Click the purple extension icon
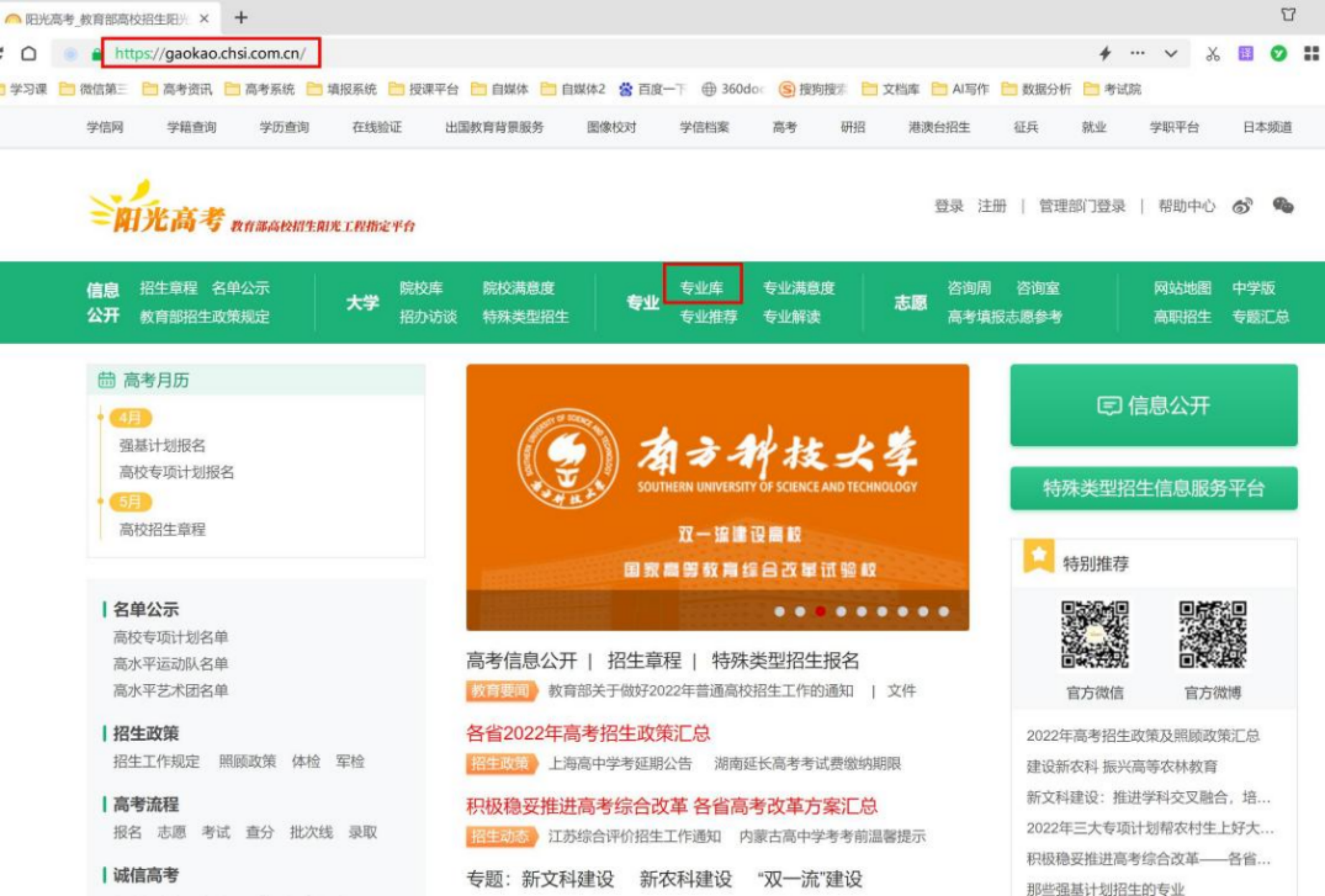Screen dimensions: 1325x896 tap(1245, 54)
